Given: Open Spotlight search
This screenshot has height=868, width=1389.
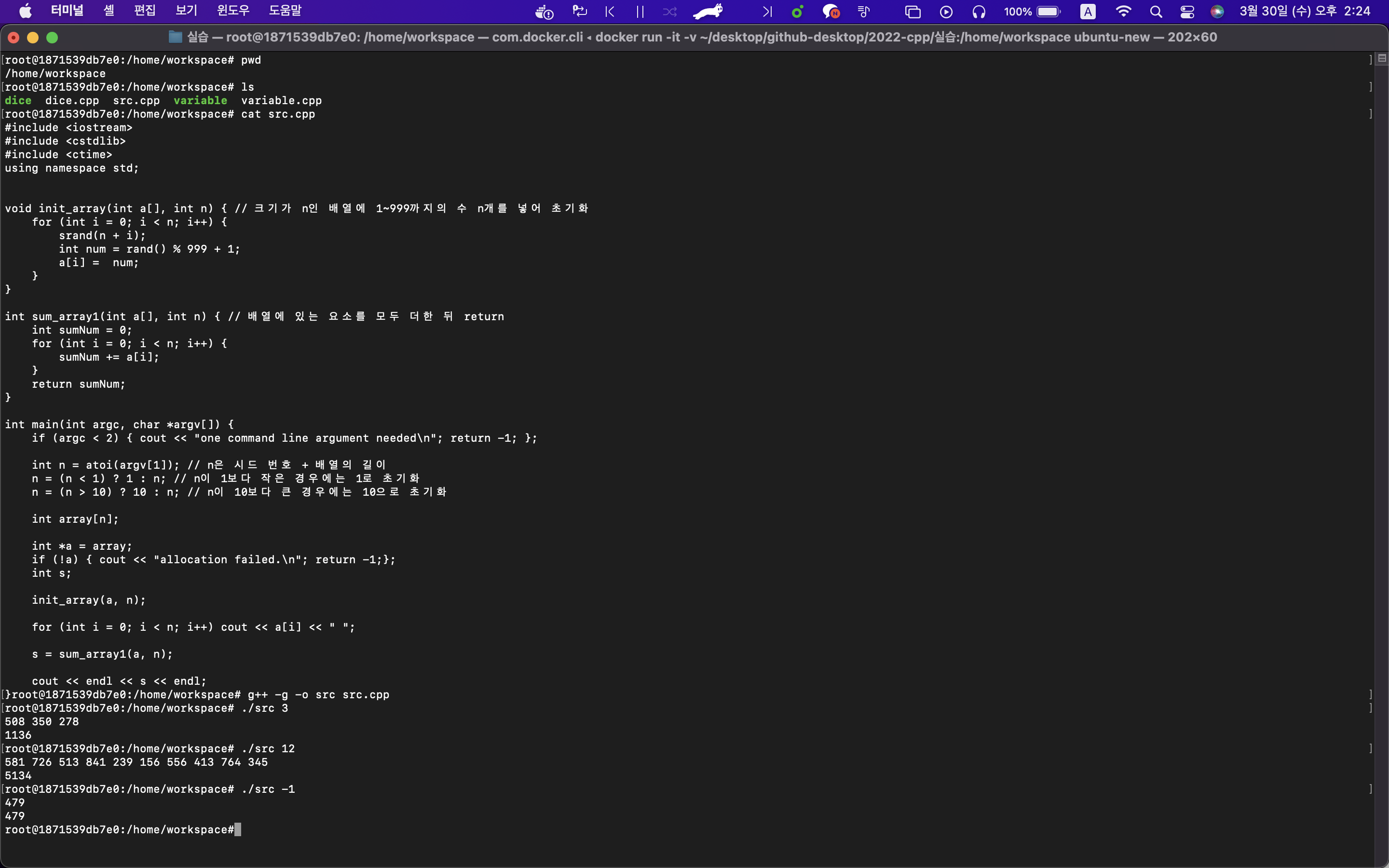Looking at the screenshot, I should pos(1156,12).
